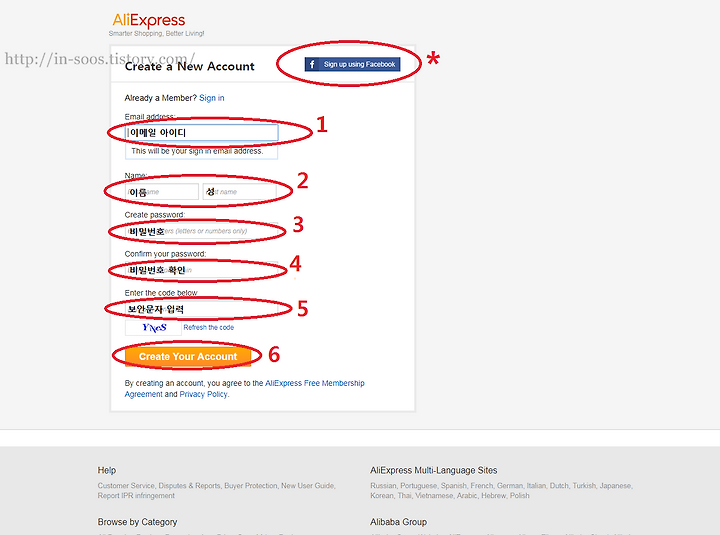Switch to German language site
720x535 pixels.
coord(510,486)
